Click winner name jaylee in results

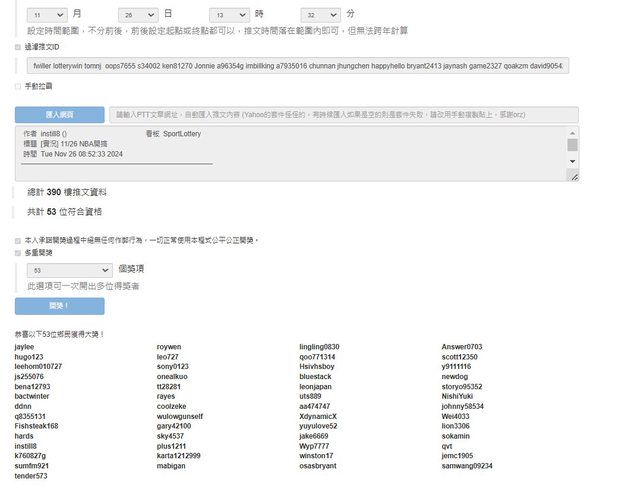(x=25, y=347)
